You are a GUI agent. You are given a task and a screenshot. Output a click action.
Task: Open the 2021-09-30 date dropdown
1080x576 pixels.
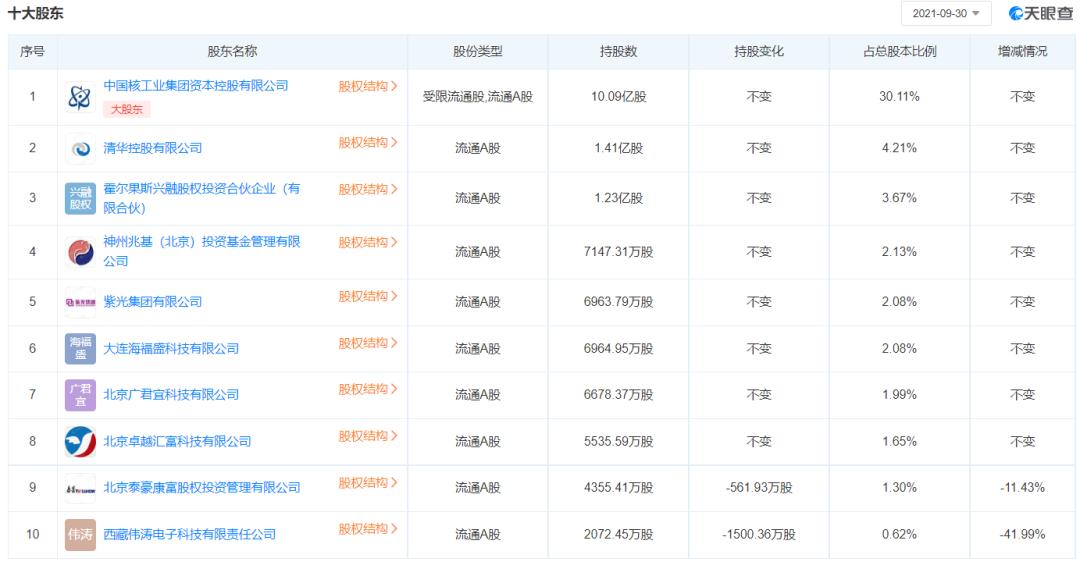(946, 14)
